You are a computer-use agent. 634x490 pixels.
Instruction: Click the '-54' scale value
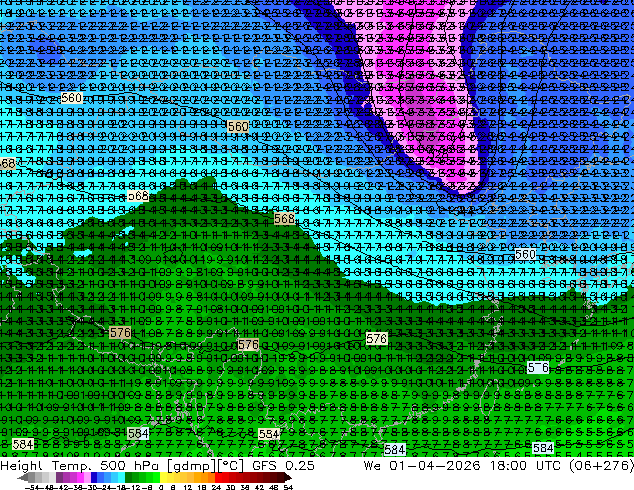click(32, 487)
